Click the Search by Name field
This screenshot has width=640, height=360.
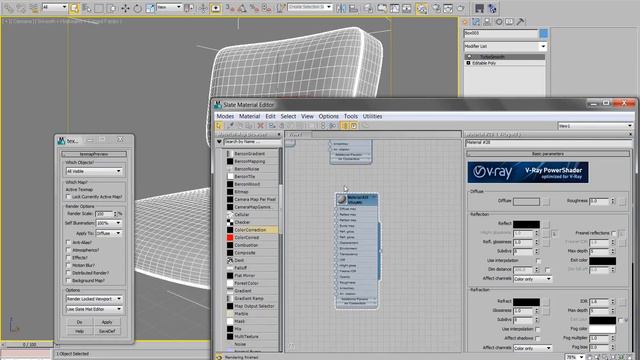coord(252,142)
